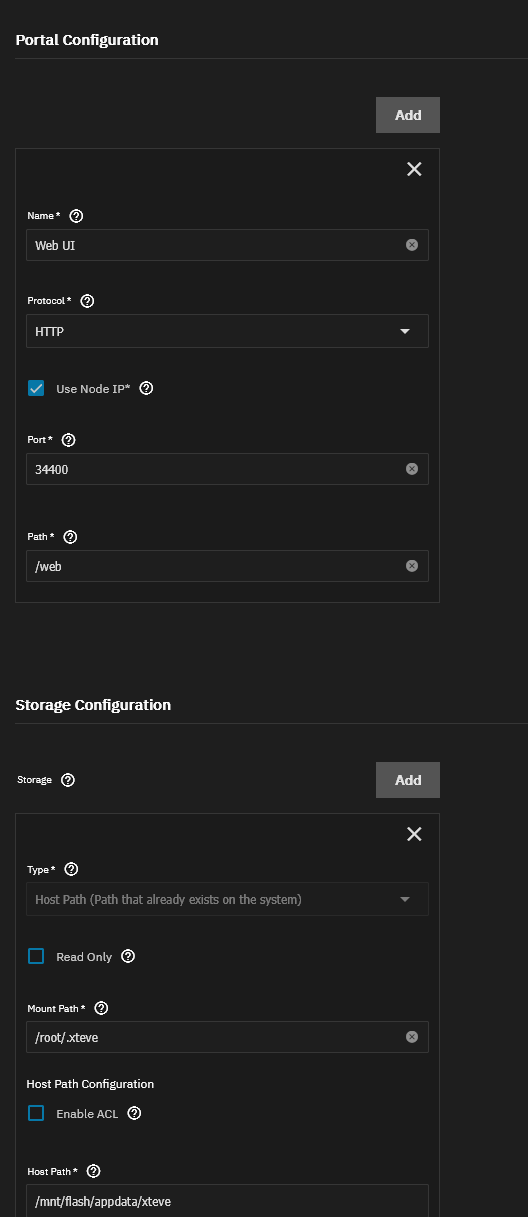Uncheck the Use Node IP checkbox
This screenshot has height=1217, width=528.
click(x=36, y=388)
